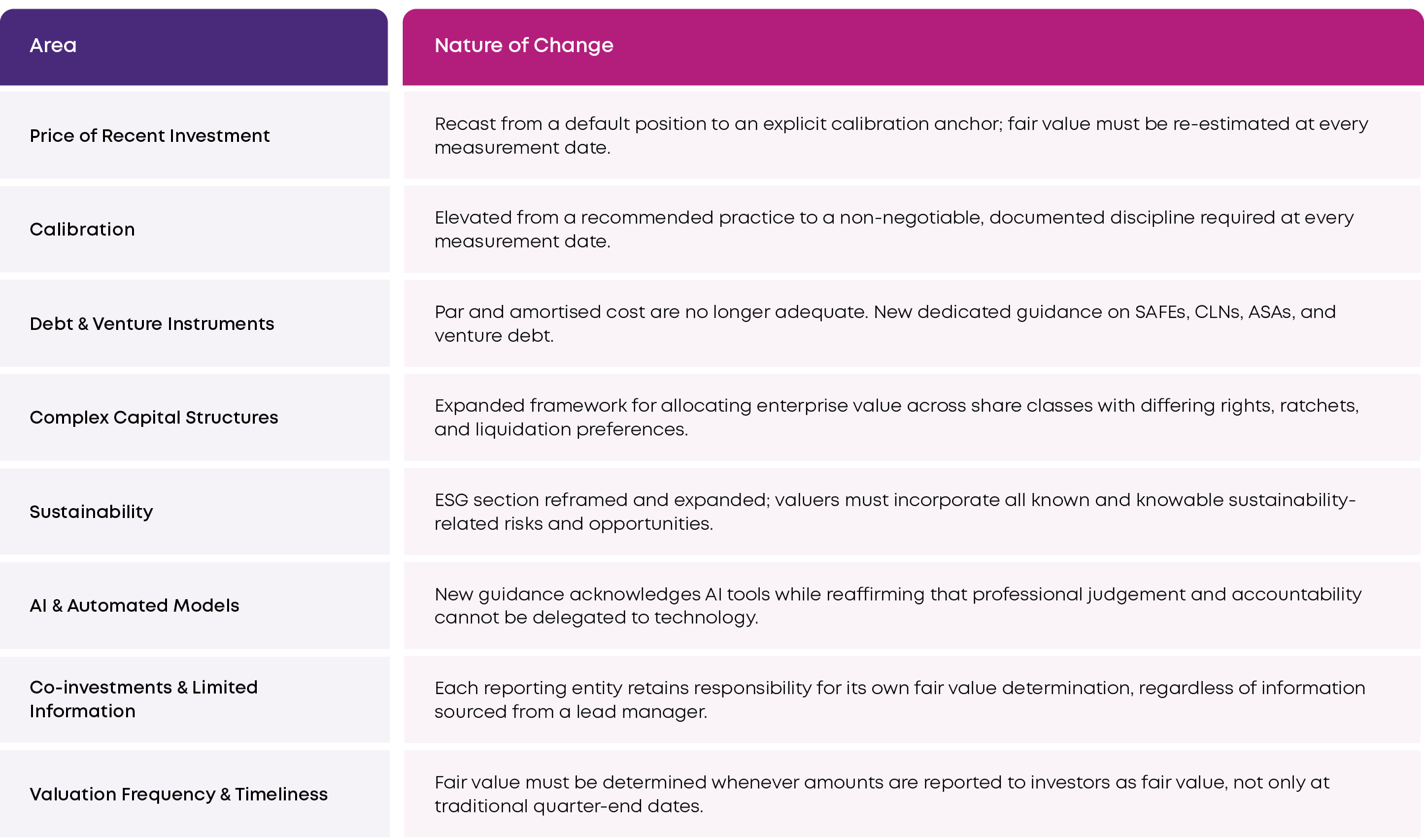The width and height of the screenshot is (1424, 840).
Task: Click the Co-investments & Limited Information label
Action: click(144, 699)
